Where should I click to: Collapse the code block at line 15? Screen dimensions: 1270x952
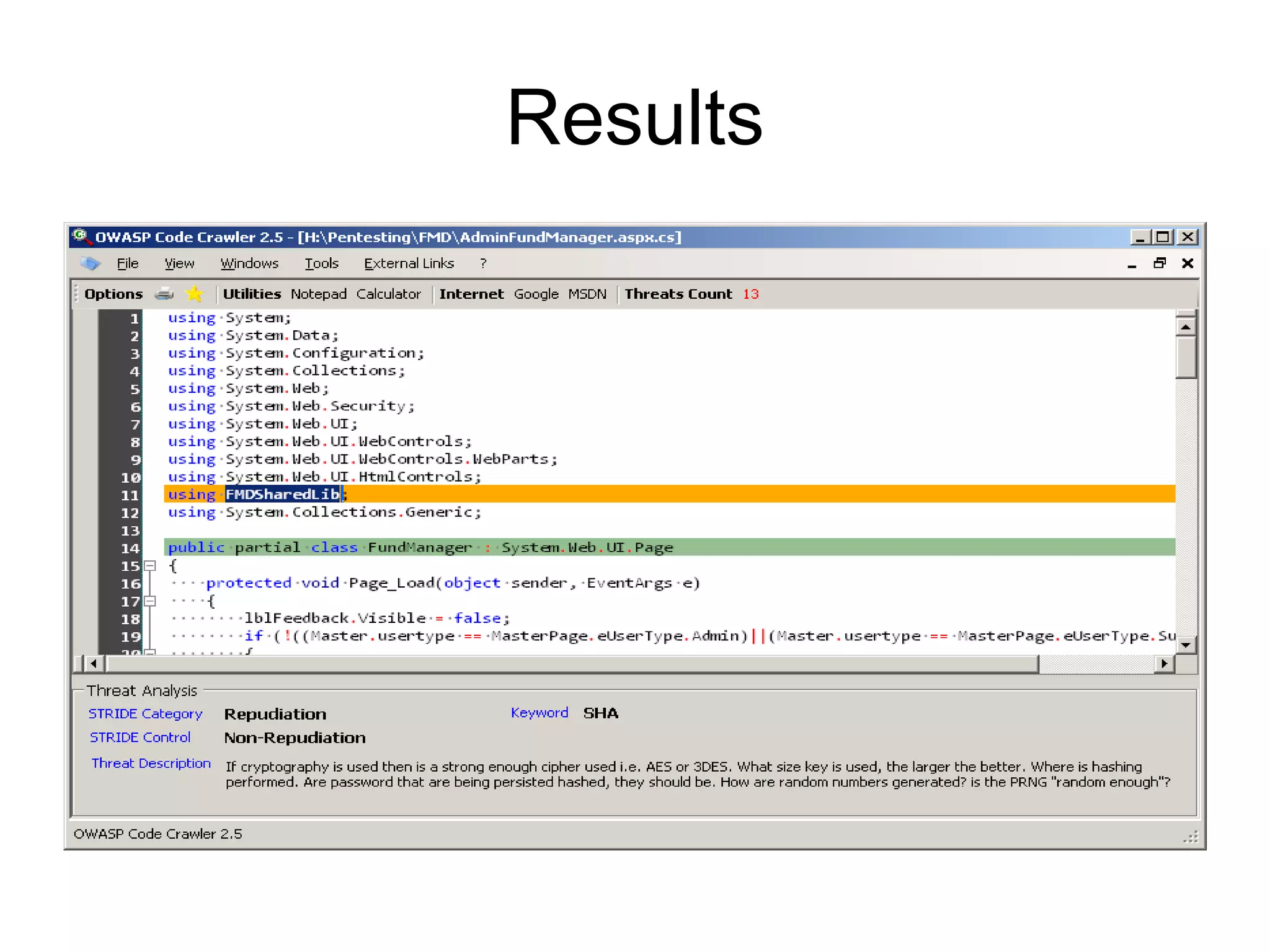[150, 565]
